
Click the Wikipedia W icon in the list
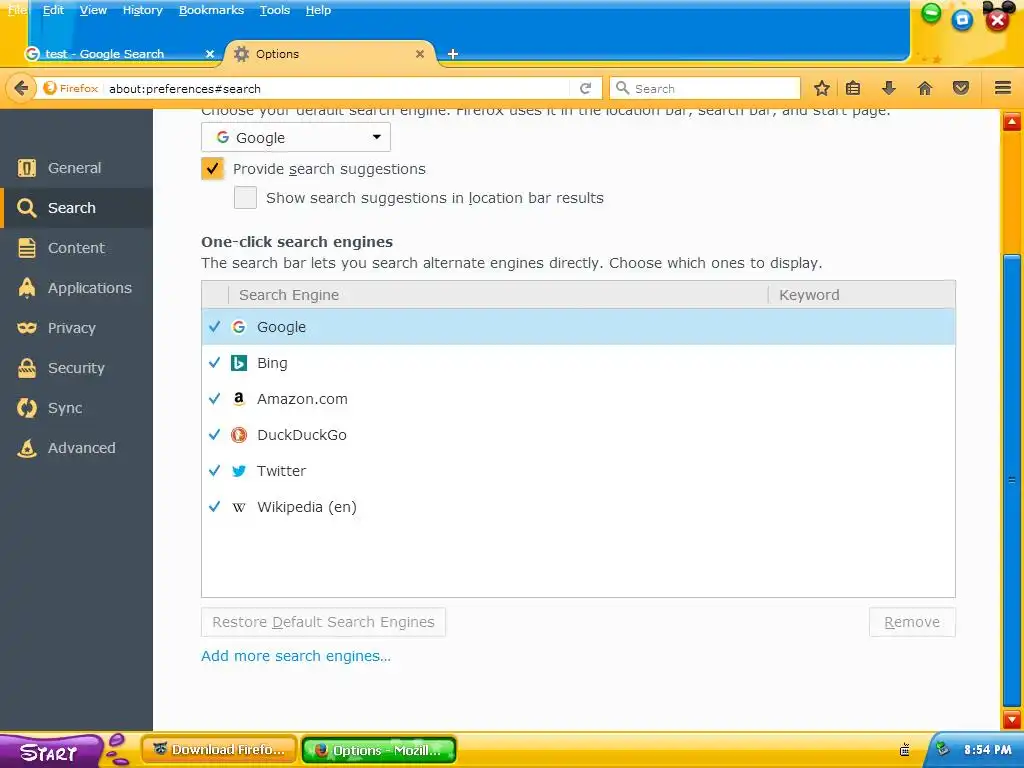239,507
